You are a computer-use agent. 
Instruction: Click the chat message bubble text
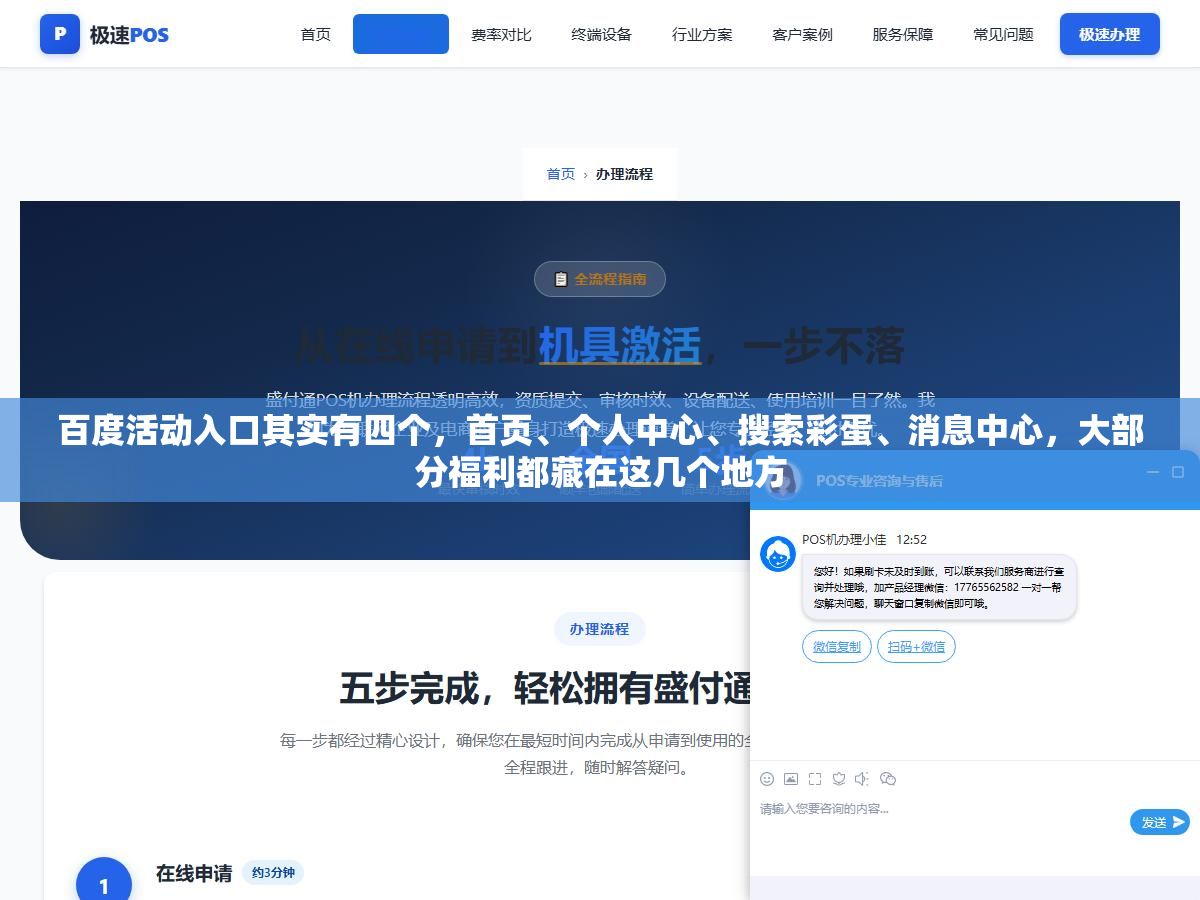939,587
